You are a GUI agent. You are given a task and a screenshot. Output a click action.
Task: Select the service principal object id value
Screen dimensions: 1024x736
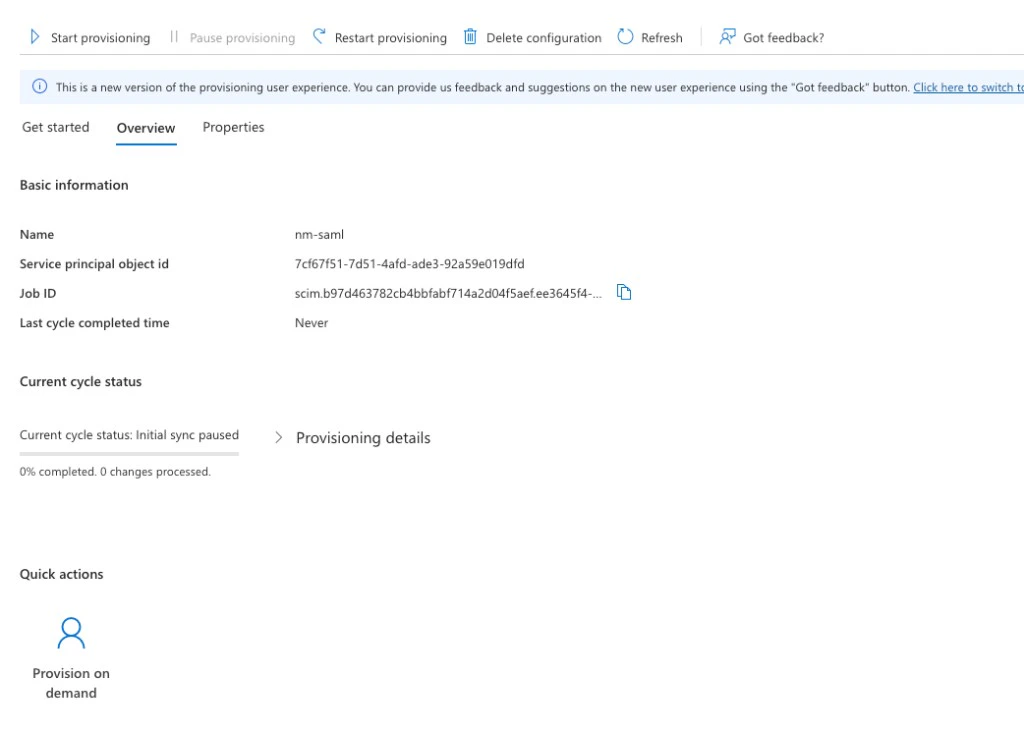pyautogui.click(x=409, y=264)
